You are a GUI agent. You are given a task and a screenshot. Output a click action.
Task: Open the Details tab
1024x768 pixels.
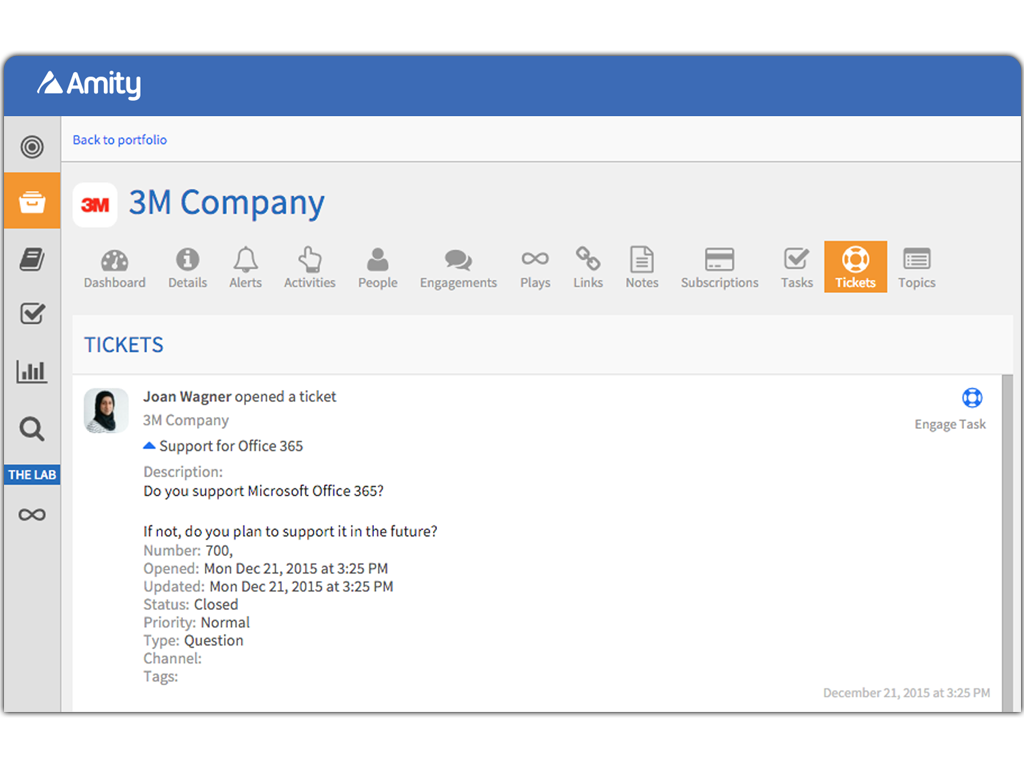pos(187,268)
